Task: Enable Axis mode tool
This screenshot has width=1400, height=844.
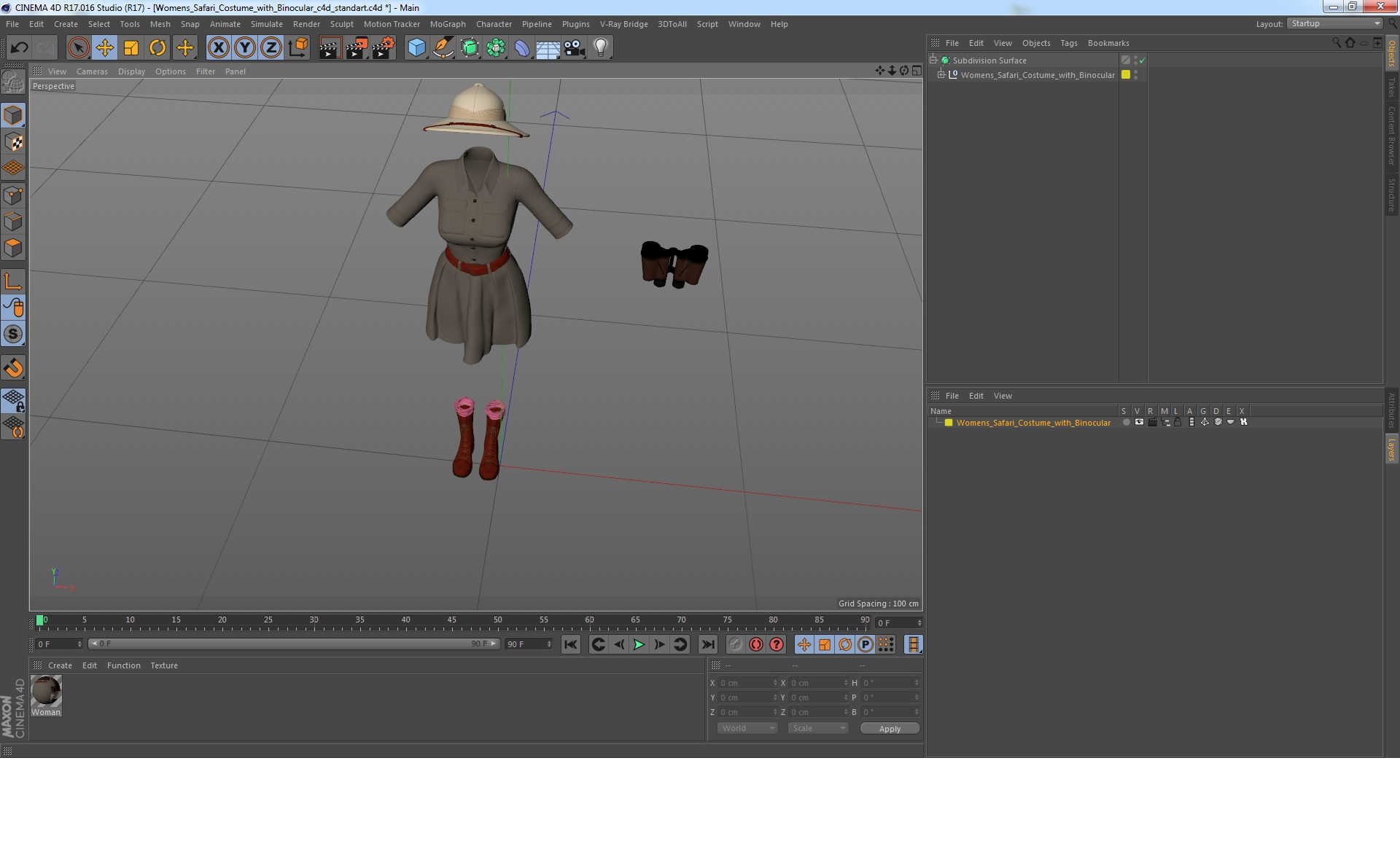Action: point(13,281)
